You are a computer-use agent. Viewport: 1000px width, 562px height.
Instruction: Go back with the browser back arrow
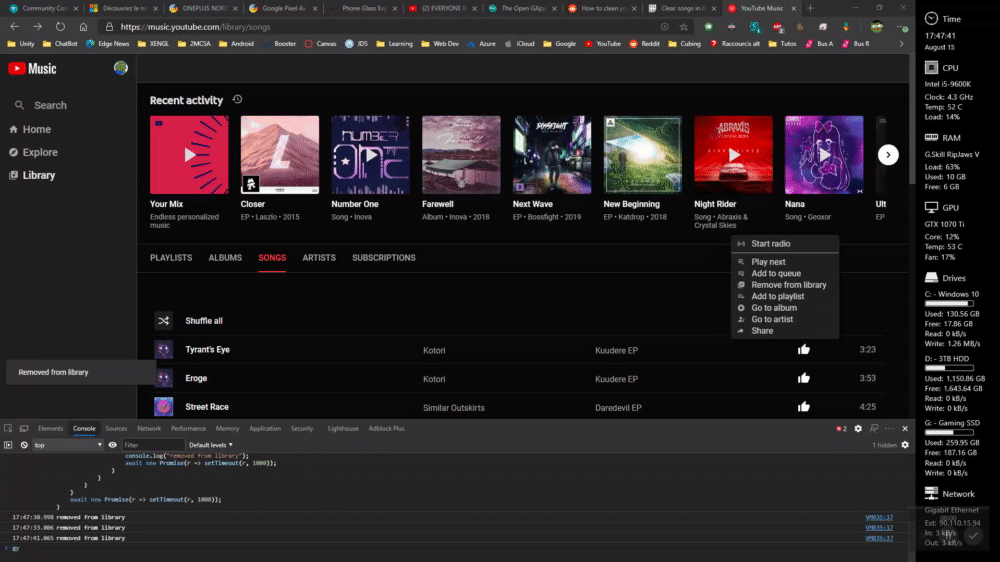(x=15, y=27)
